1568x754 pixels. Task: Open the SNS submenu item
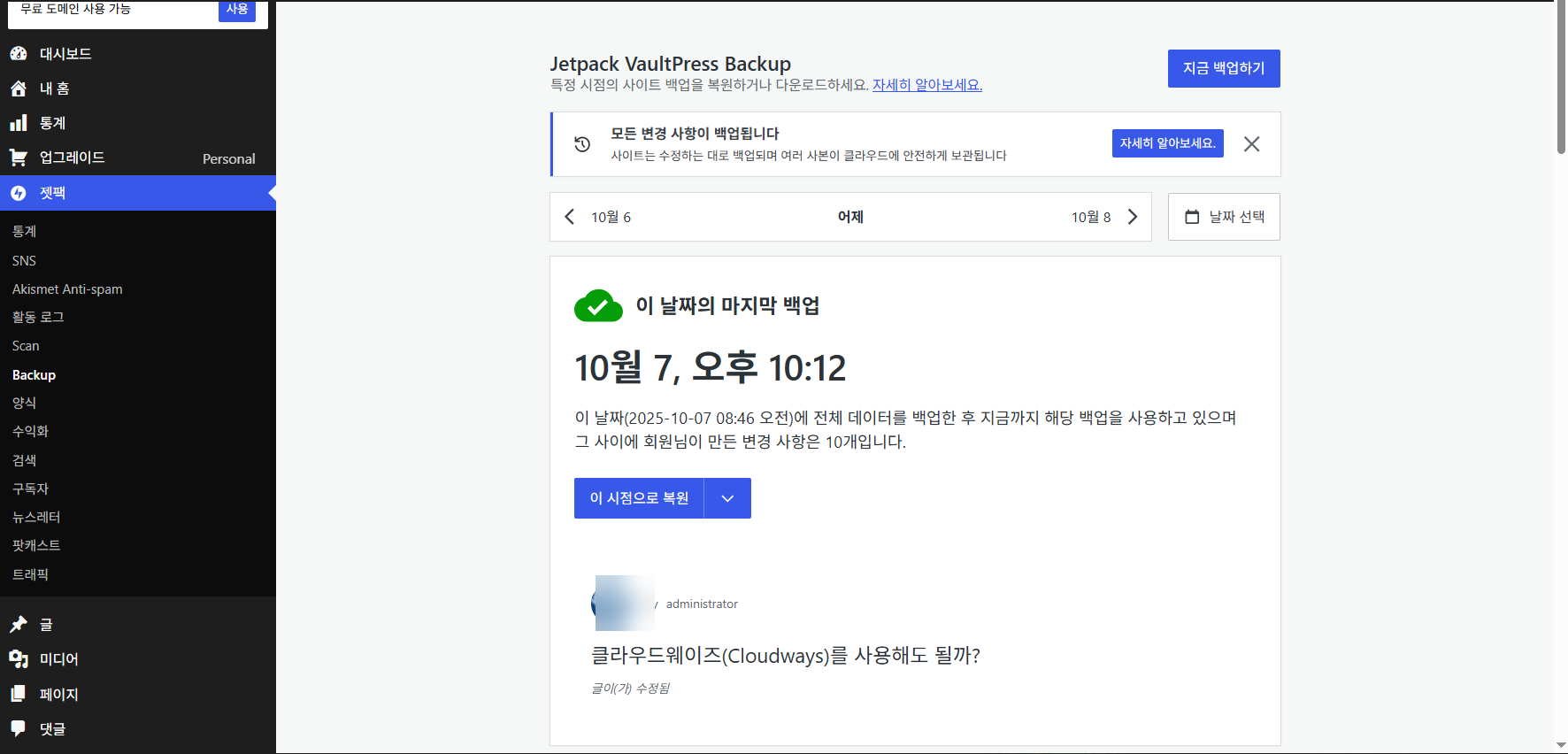(25, 261)
